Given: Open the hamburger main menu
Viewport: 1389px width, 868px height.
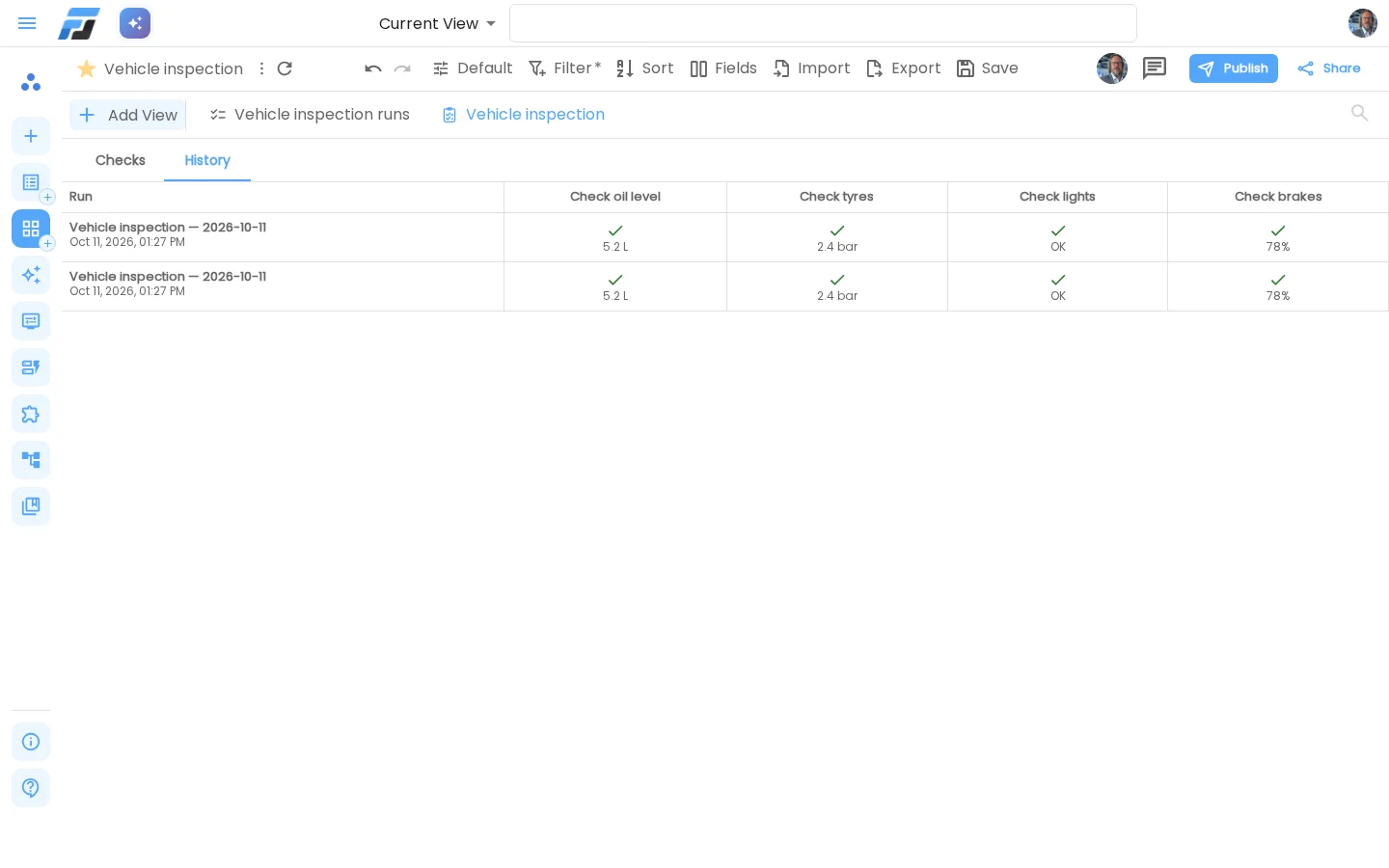Looking at the screenshot, I should [27, 23].
